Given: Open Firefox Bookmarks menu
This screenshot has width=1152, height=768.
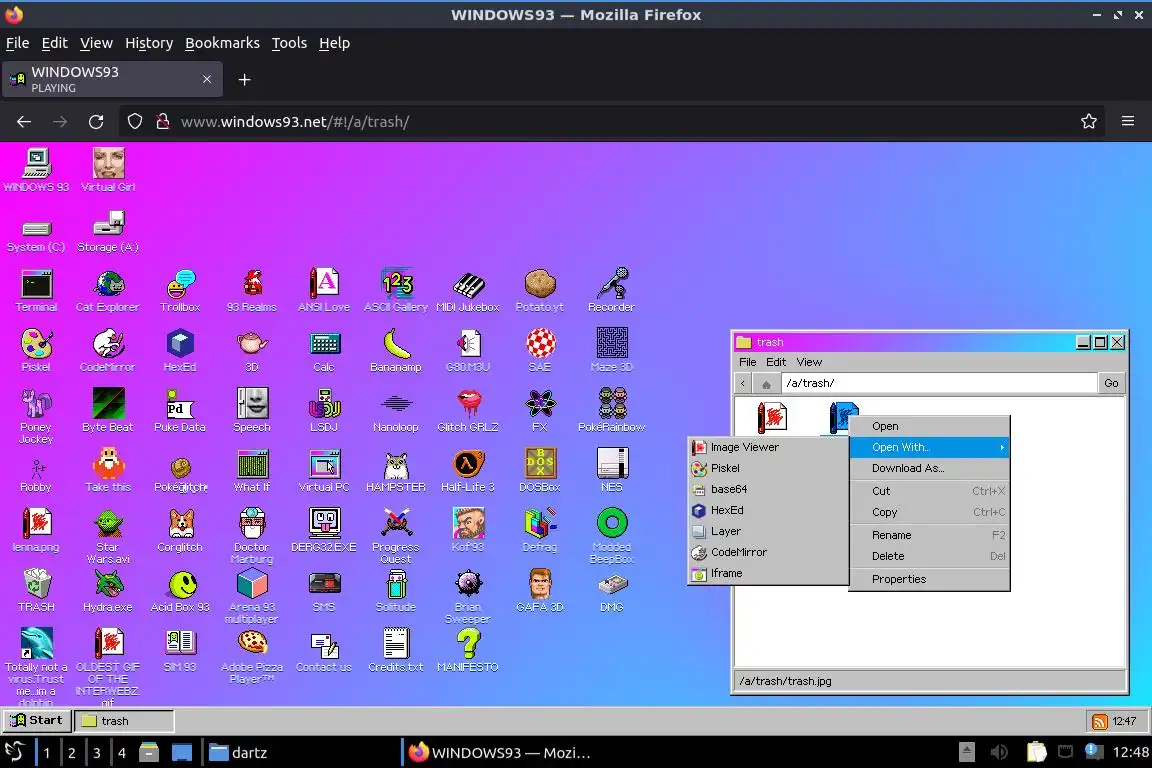Looking at the screenshot, I should point(222,43).
